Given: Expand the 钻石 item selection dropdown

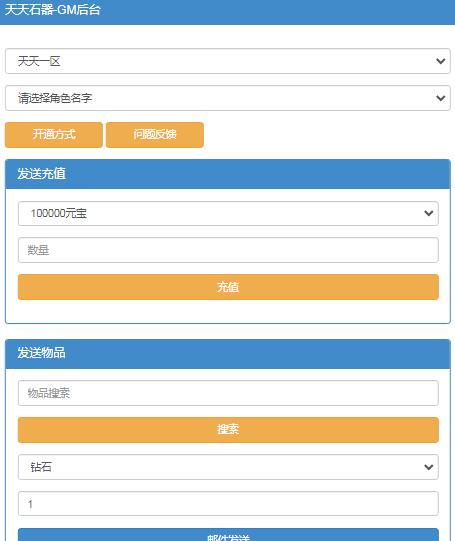Looking at the screenshot, I should [228, 467].
